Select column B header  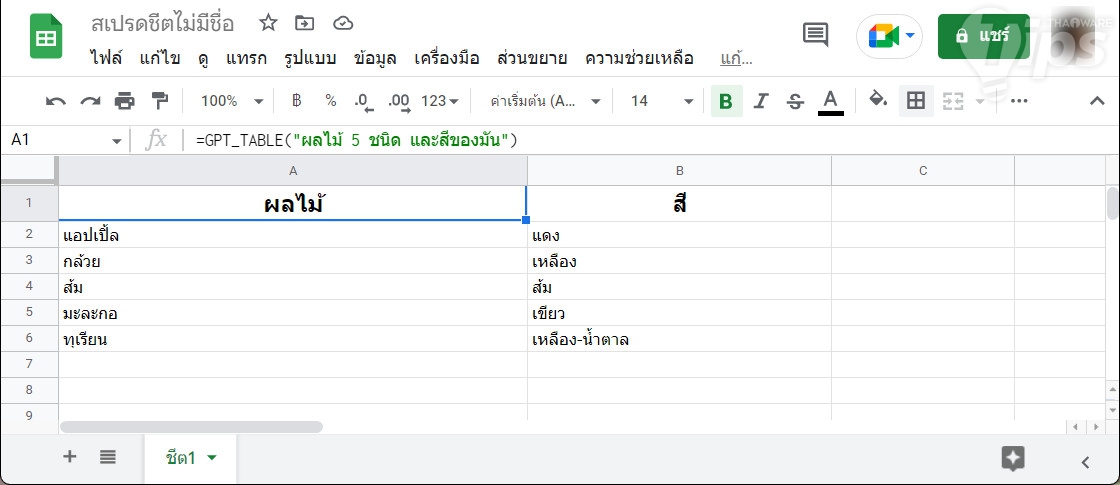pyautogui.click(x=679, y=171)
